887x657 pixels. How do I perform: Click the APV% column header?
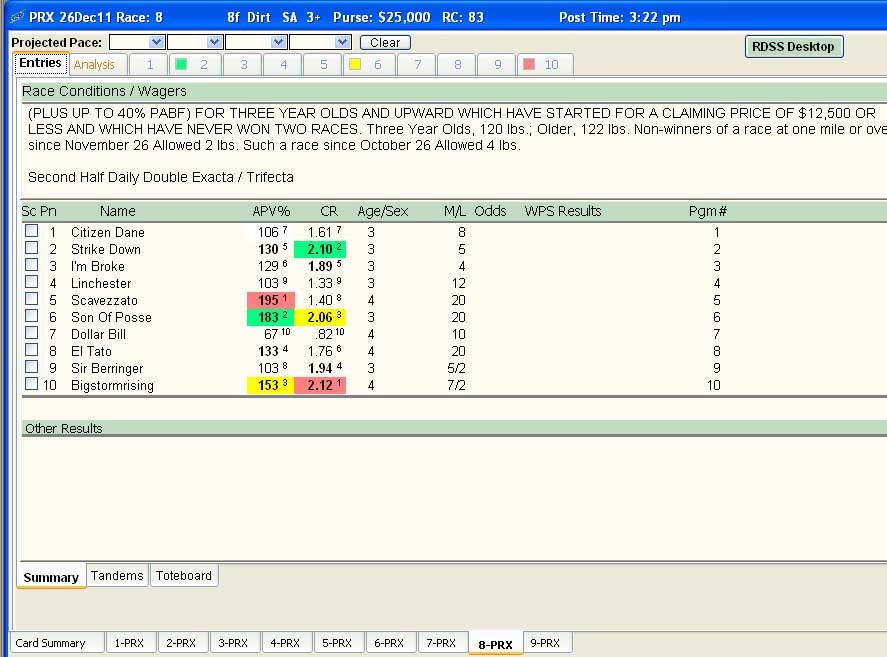(271, 211)
